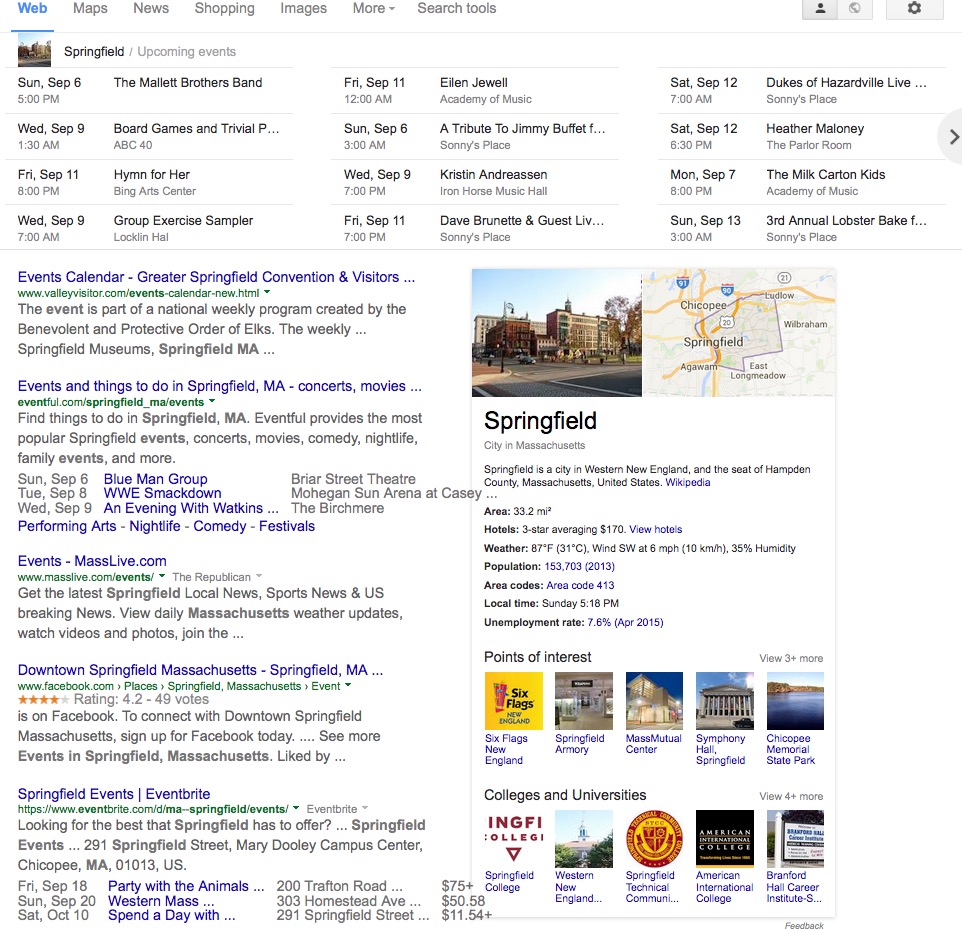Click the Comedy sublink
Viewport: 962px width, 935px height.
220,526
